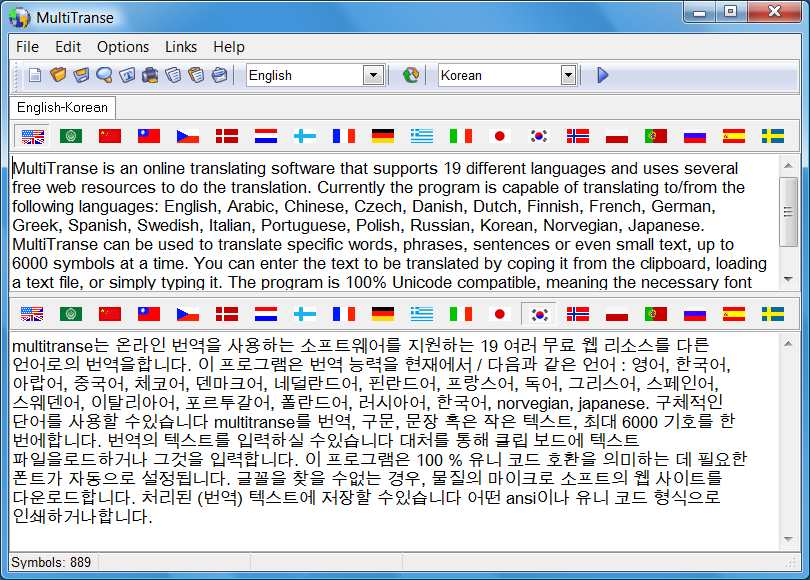810x580 pixels.
Task: Open the Options menu
Action: [123, 47]
